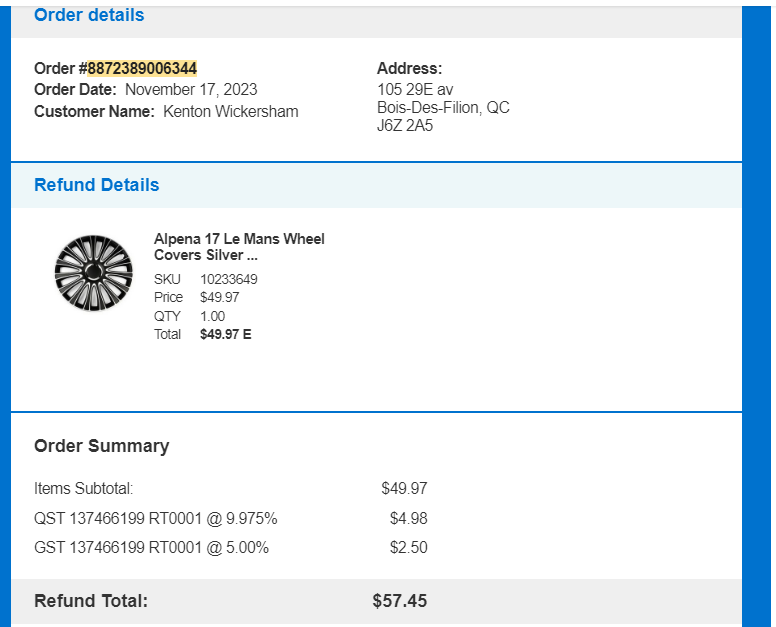Click the bold item total $49.97 E

click(x=226, y=335)
